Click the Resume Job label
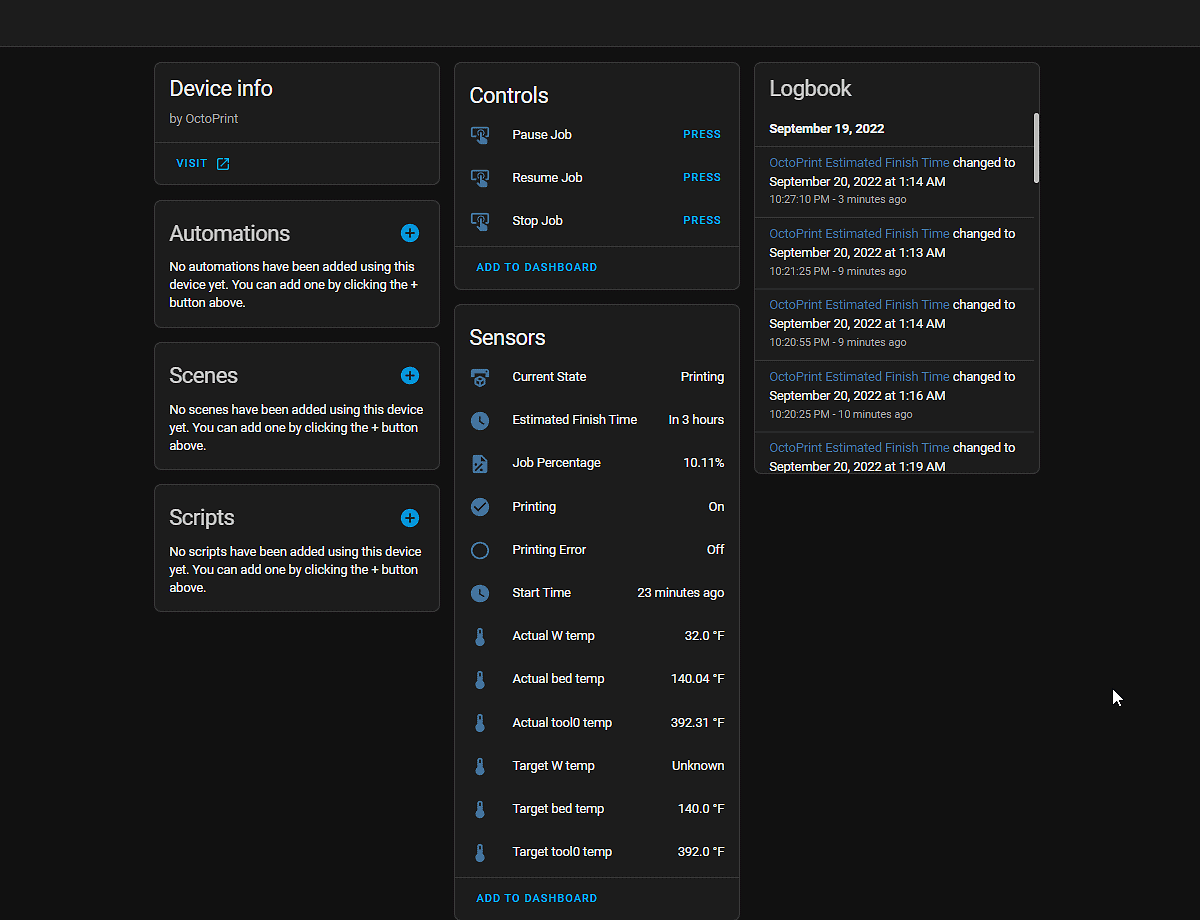This screenshot has width=1200, height=920. (547, 178)
